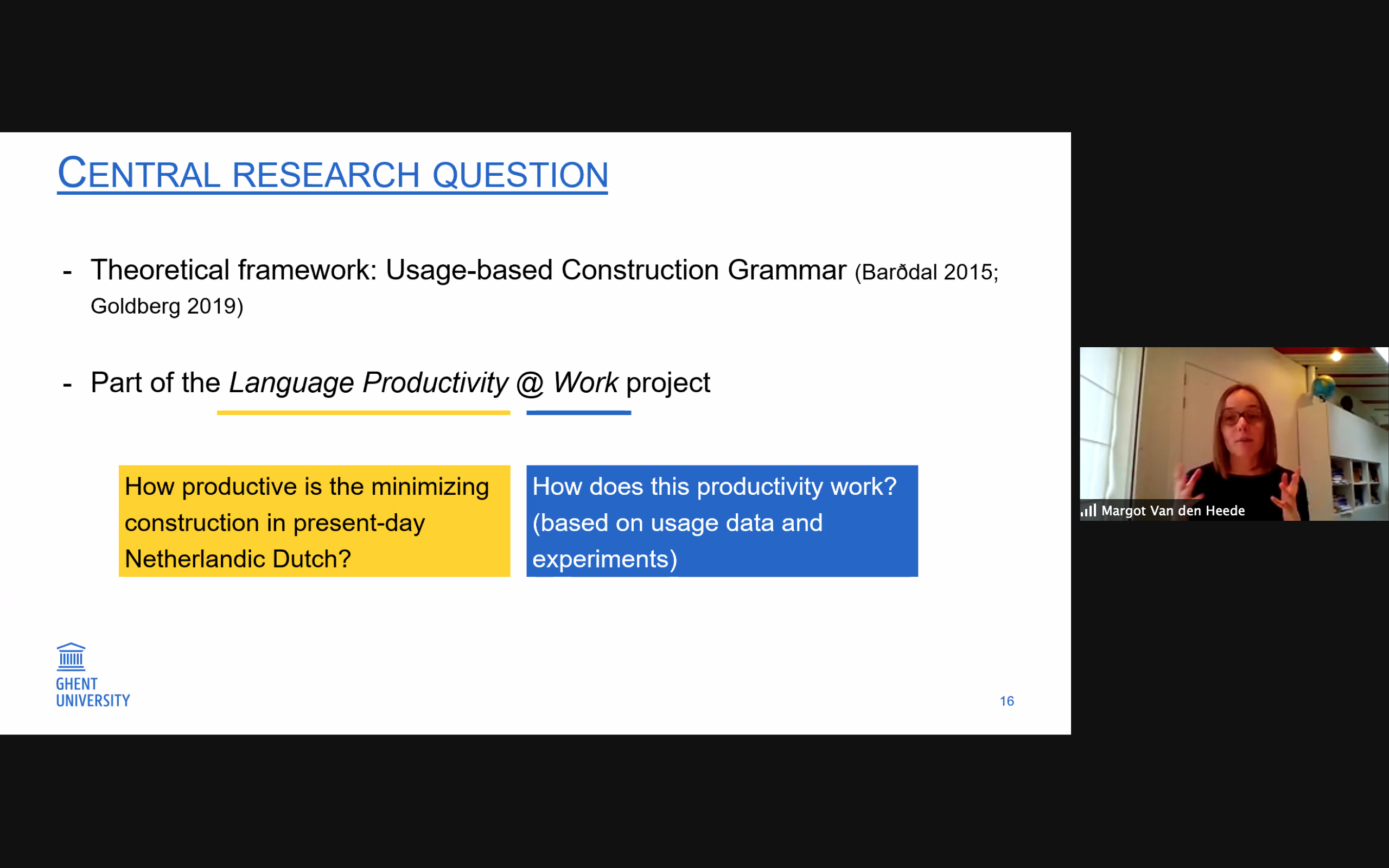Click the 'Goldberg 2019)' citation text
Viewport: 1389px width, 868px height.
pos(167,306)
